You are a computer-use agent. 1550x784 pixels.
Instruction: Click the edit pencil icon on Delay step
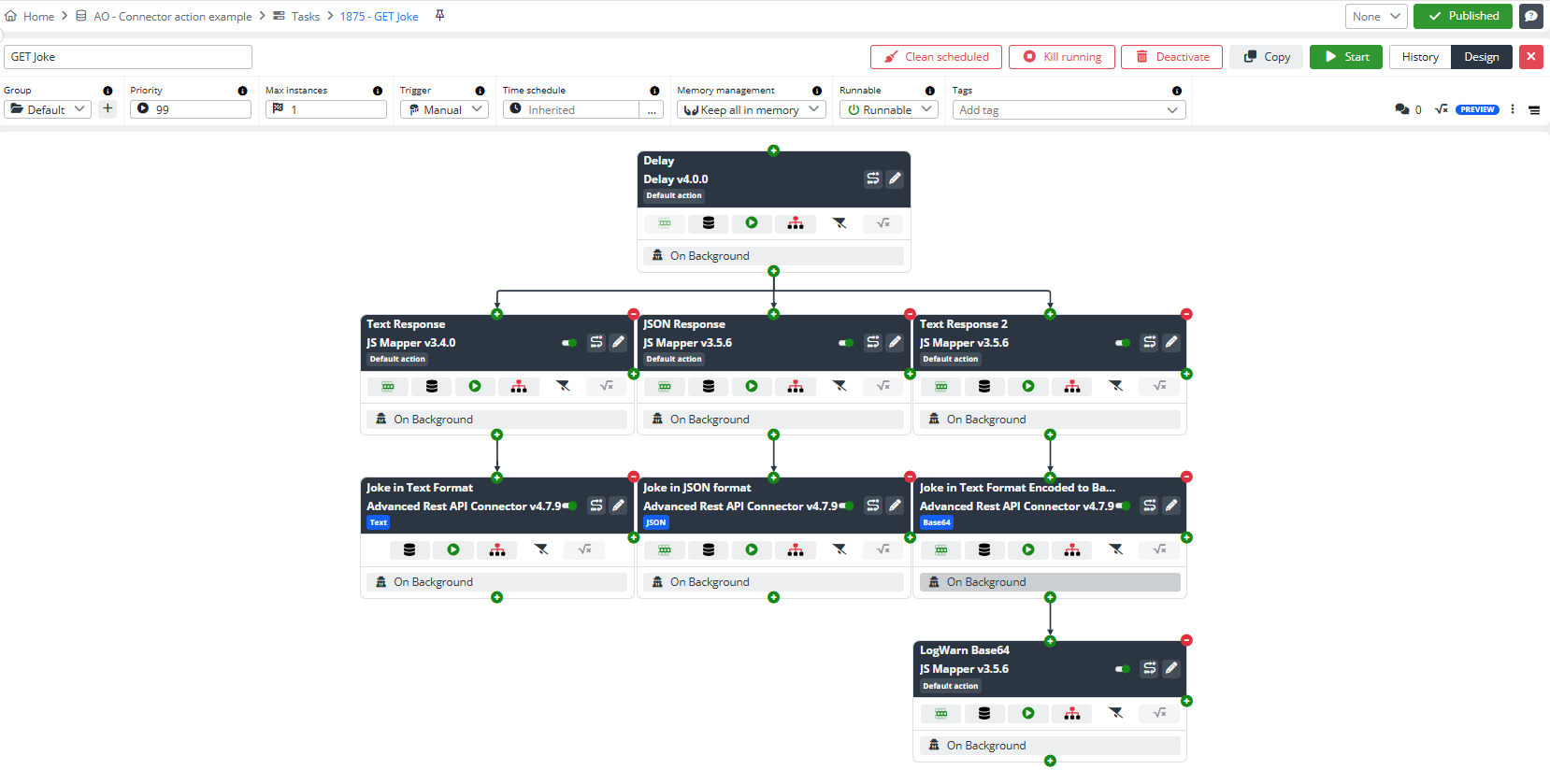895,178
